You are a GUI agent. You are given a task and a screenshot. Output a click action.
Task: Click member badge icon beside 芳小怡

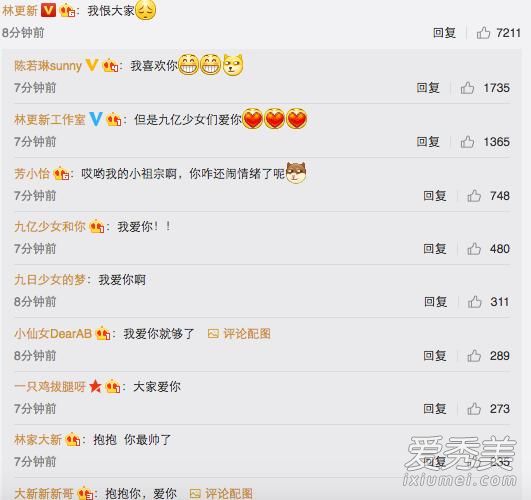coord(61,174)
